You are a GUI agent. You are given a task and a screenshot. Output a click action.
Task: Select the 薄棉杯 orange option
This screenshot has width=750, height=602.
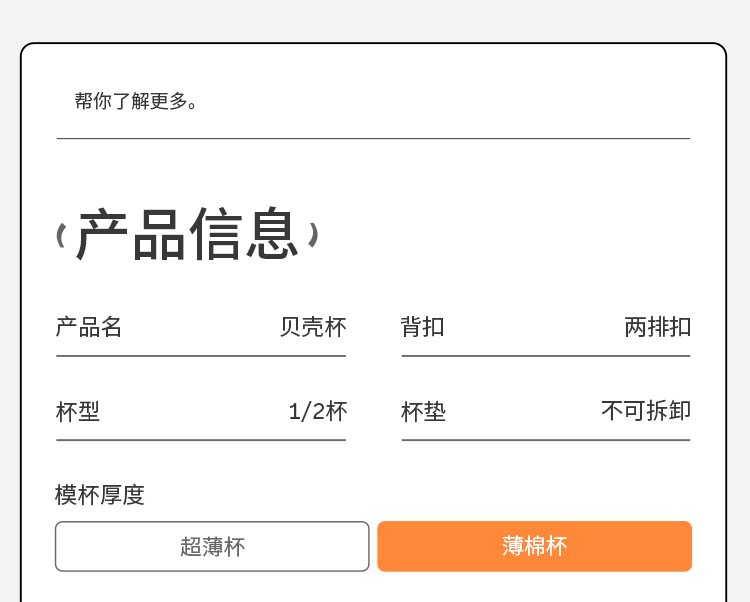tap(534, 546)
